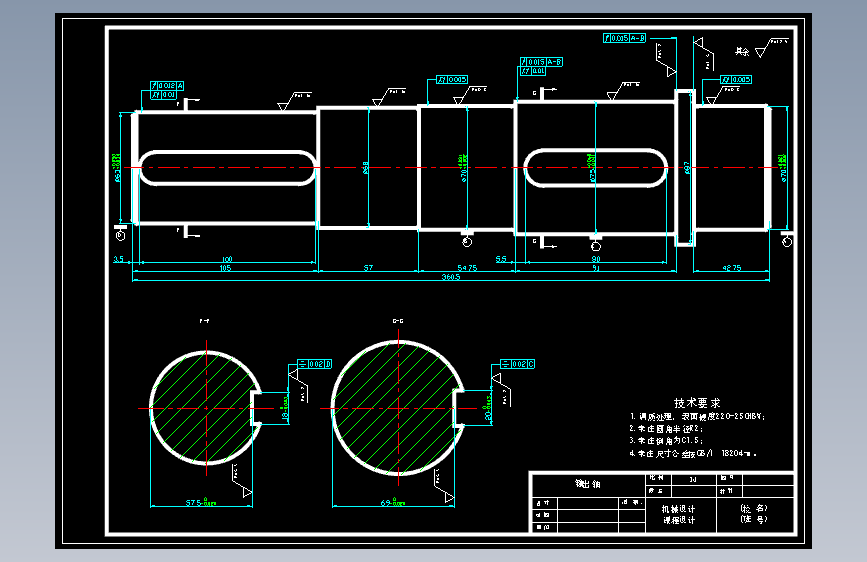Click the ø58 diameter dimension

(365, 168)
